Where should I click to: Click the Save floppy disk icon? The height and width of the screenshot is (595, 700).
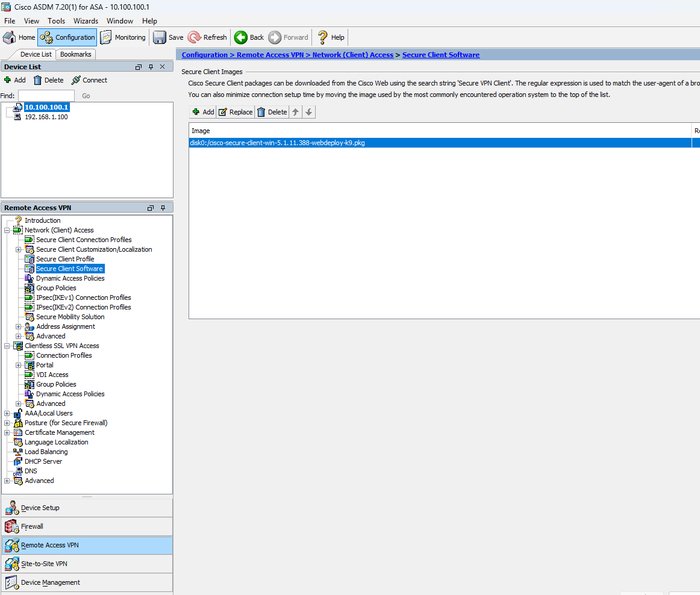click(168, 37)
